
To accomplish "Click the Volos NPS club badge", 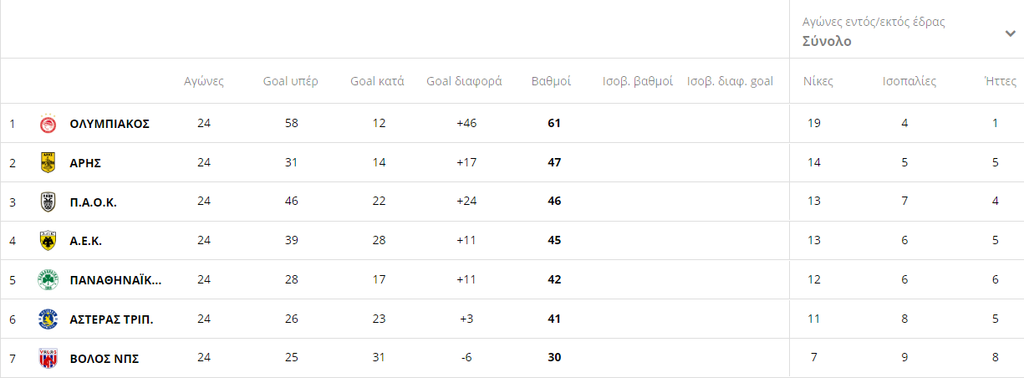I will click(x=48, y=358).
